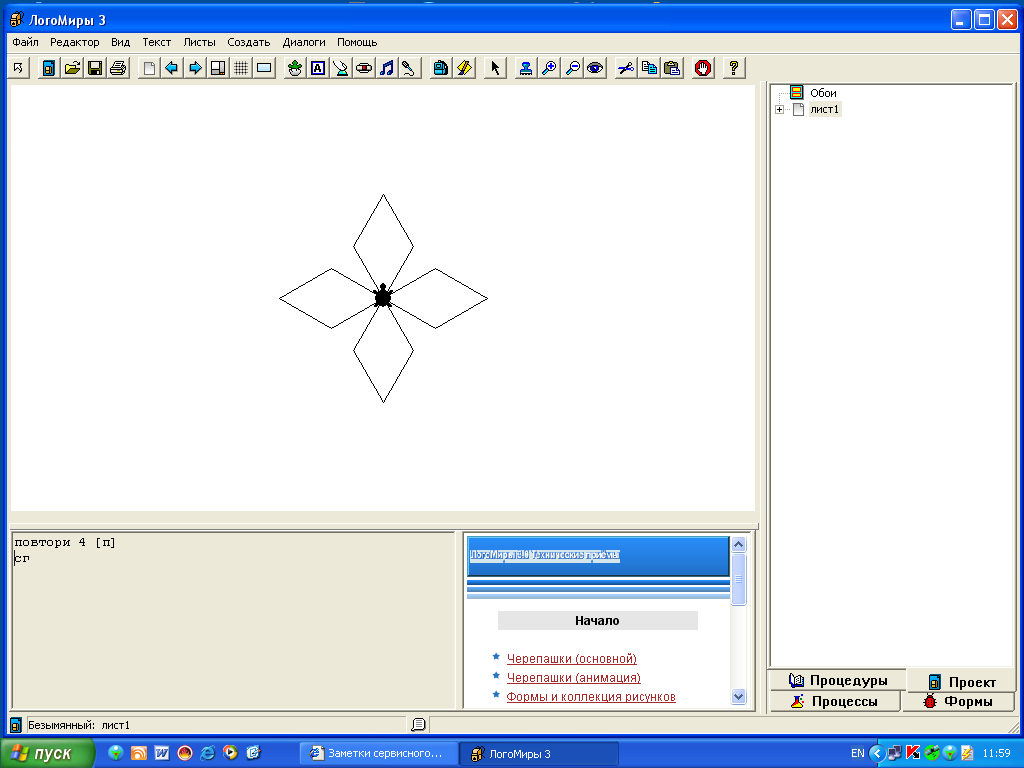Open the Диалоги menu

pyautogui.click(x=304, y=42)
